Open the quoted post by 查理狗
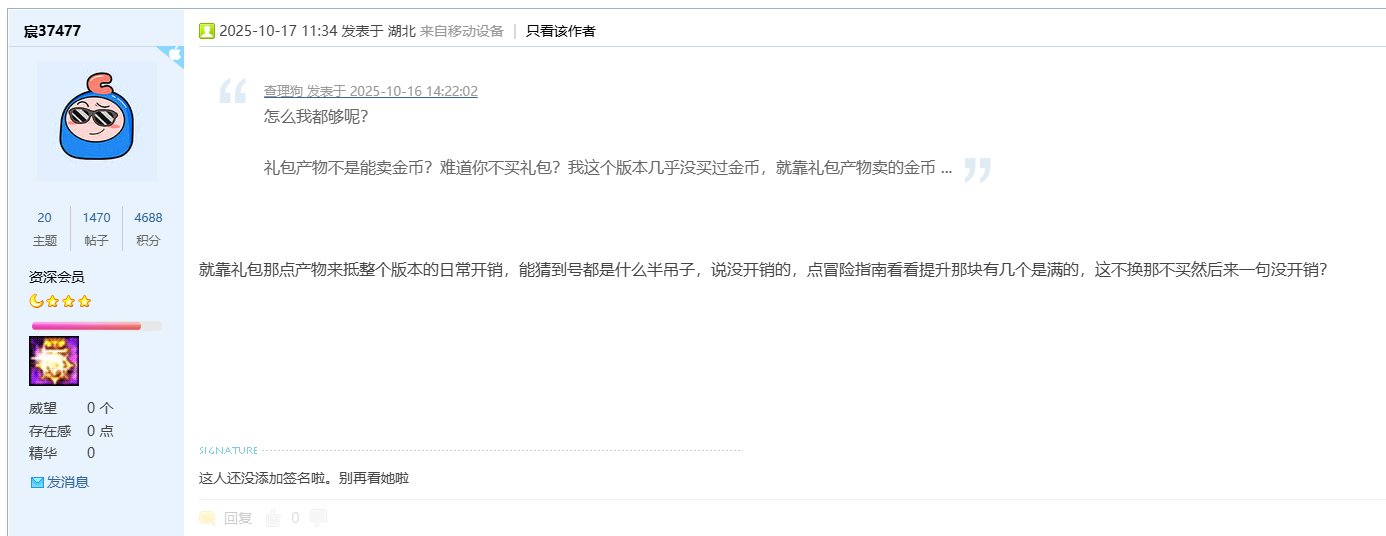 pyautogui.click(x=371, y=91)
